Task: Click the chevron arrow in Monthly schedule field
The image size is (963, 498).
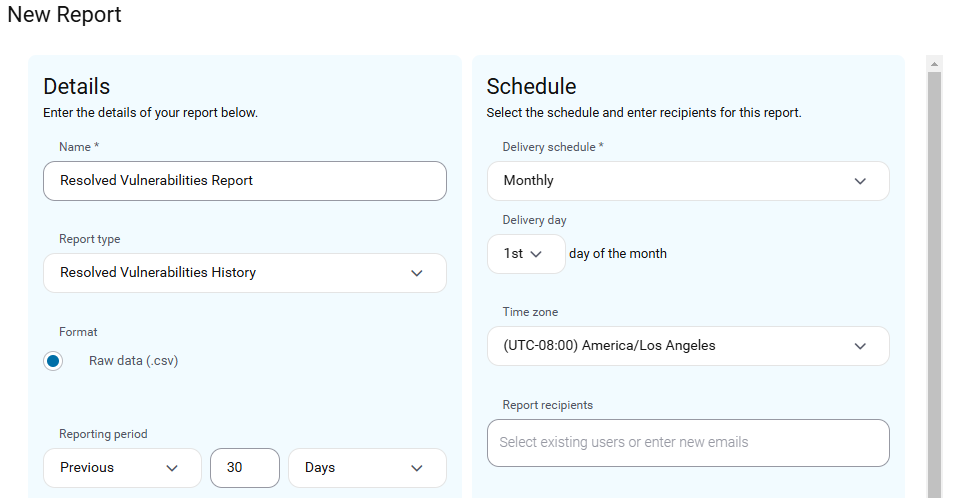Action: (x=860, y=181)
